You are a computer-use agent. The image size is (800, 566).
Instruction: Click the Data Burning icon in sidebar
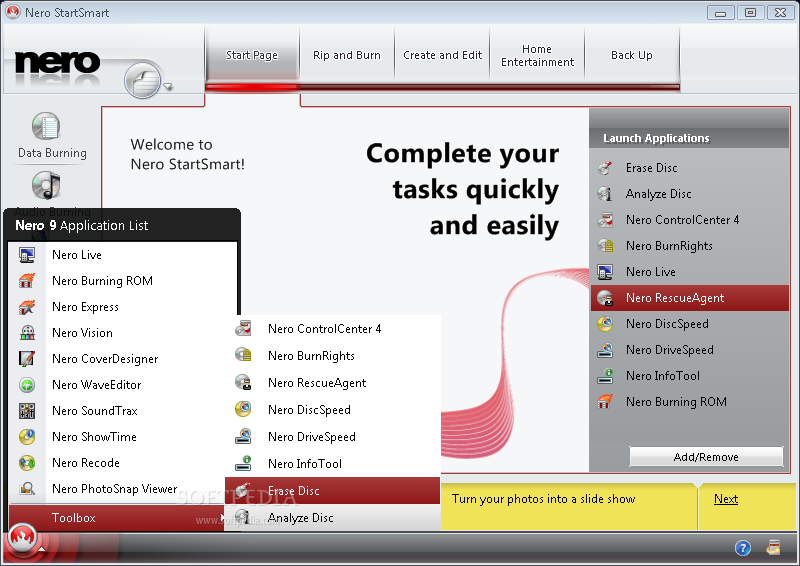tap(47, 128)
